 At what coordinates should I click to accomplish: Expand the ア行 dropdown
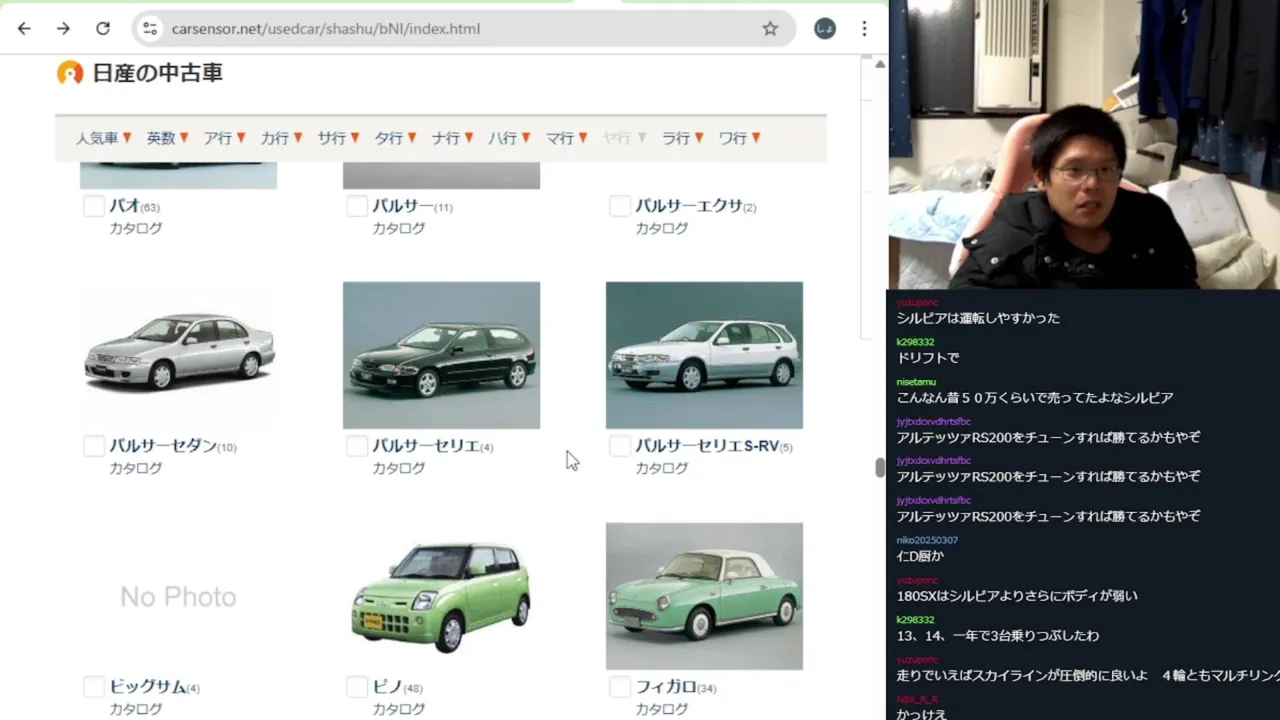pos(225,138)
